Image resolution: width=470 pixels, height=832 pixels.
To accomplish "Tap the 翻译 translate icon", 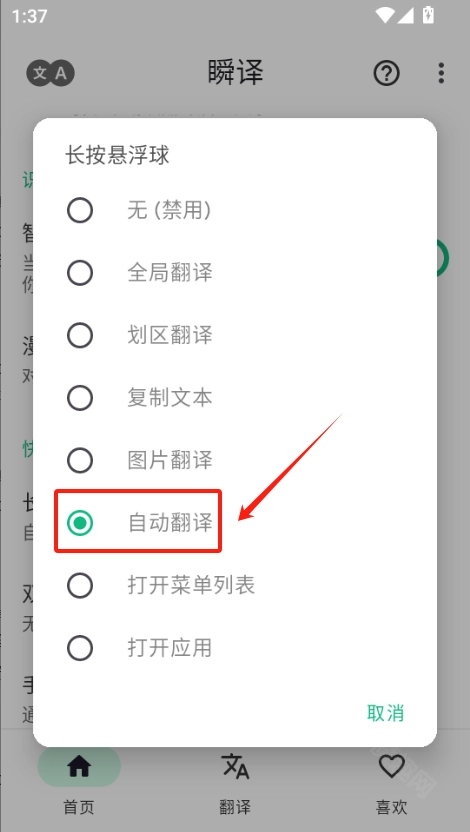I will point(235,766).
